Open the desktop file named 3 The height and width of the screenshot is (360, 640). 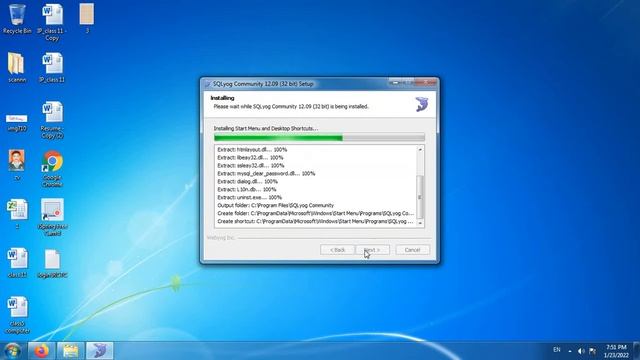[87, 18]
